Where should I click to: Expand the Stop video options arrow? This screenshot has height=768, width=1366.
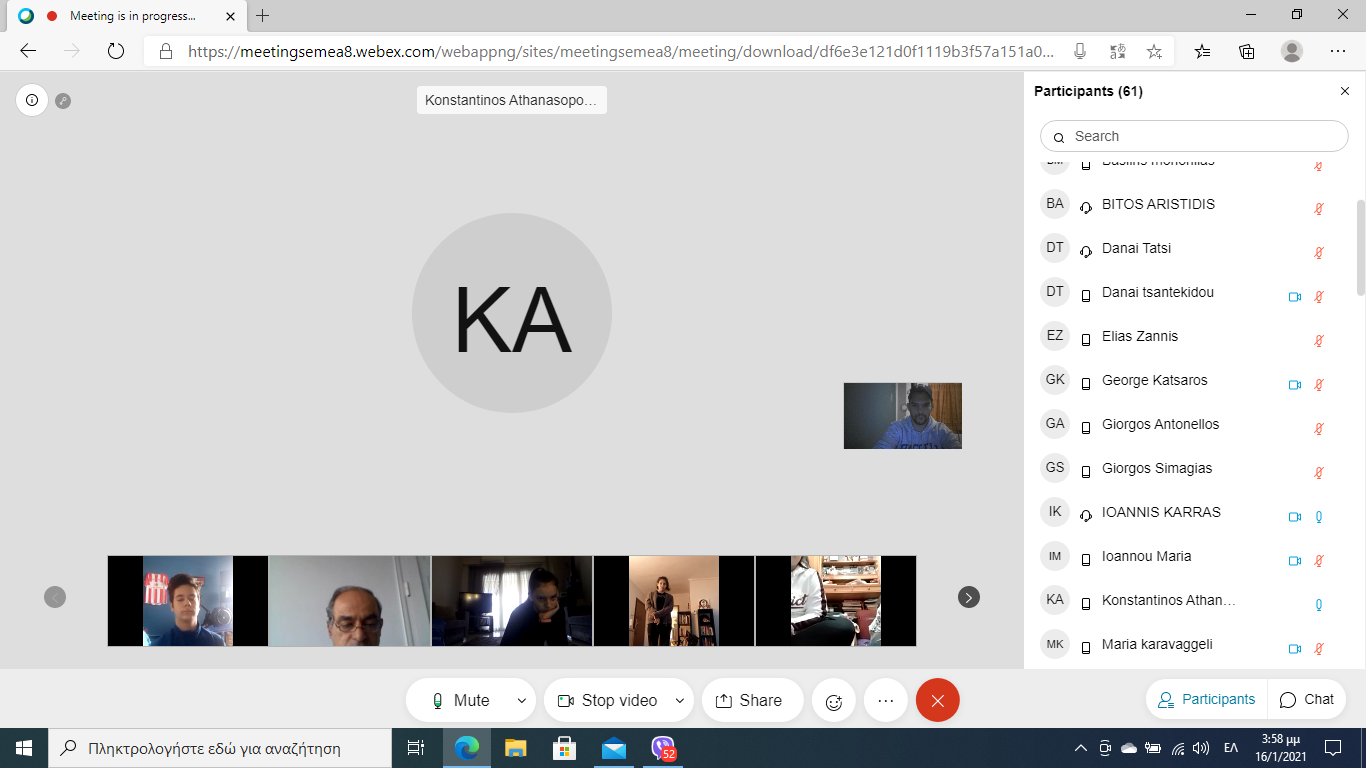(x=680, y=701)
